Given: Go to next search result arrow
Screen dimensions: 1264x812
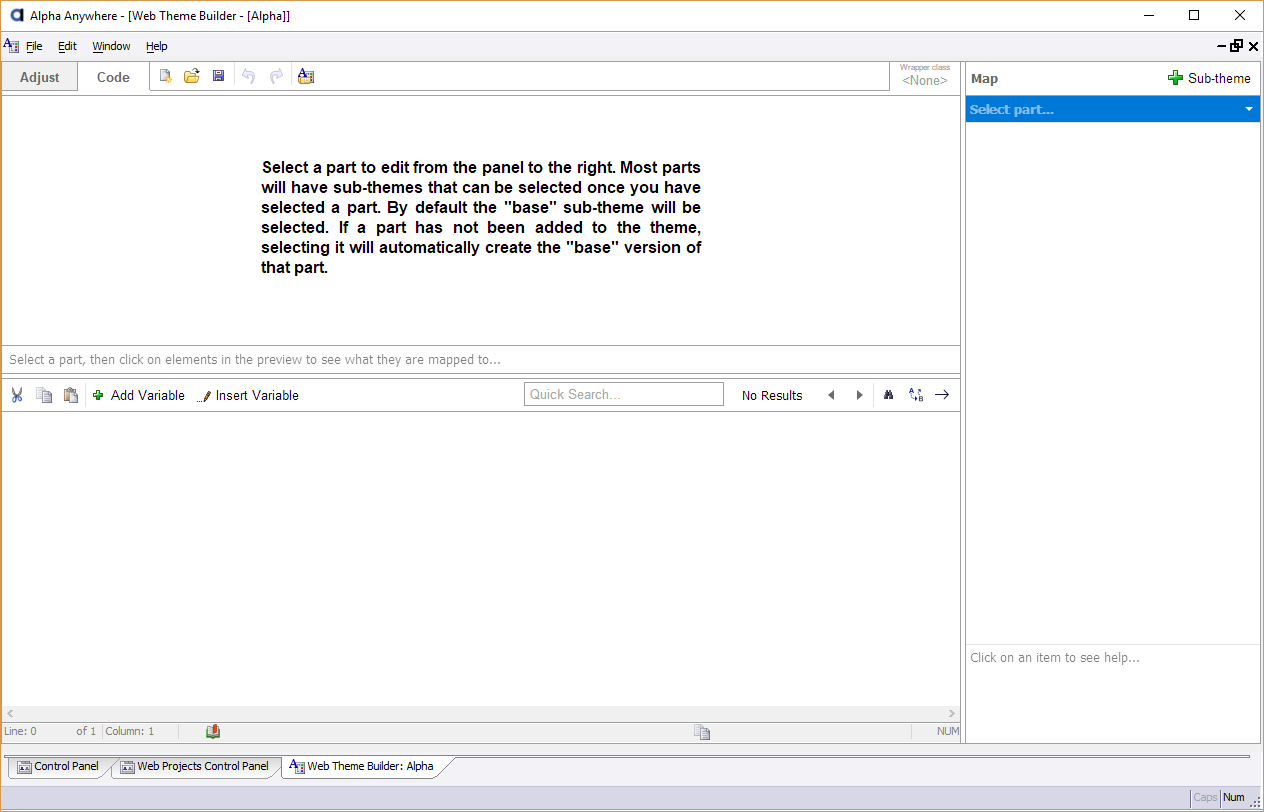Looking at the screenshot, I should (859, 395).
